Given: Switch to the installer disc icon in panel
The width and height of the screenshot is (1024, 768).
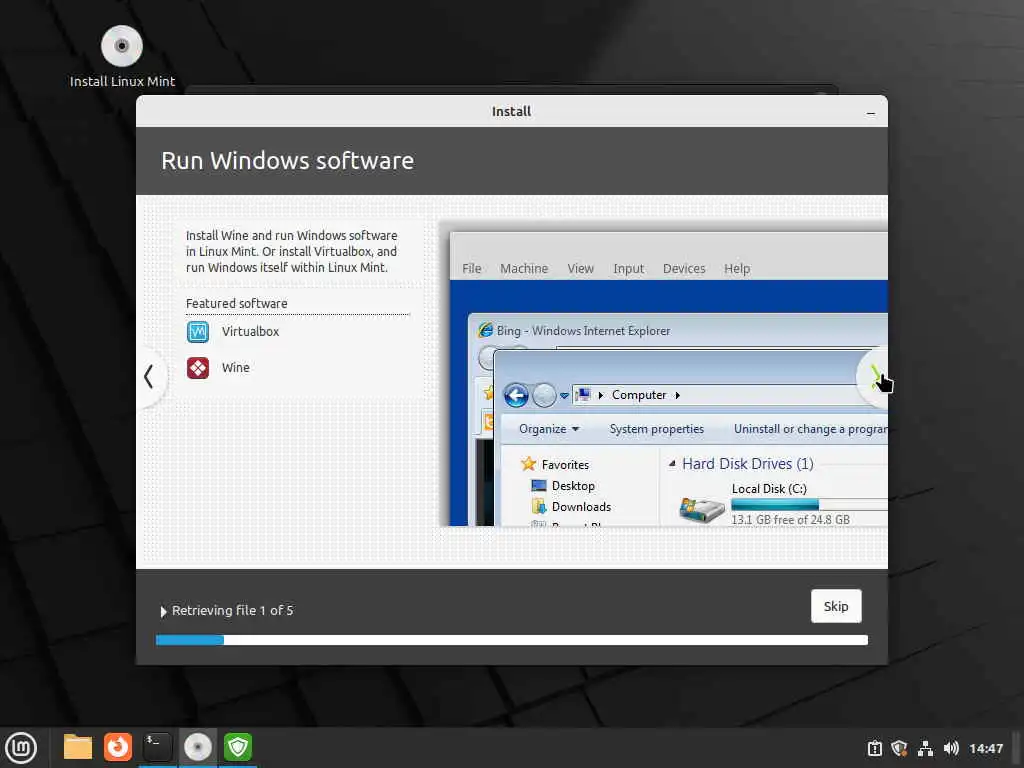Looking at the screenshot, I should 197,747.
